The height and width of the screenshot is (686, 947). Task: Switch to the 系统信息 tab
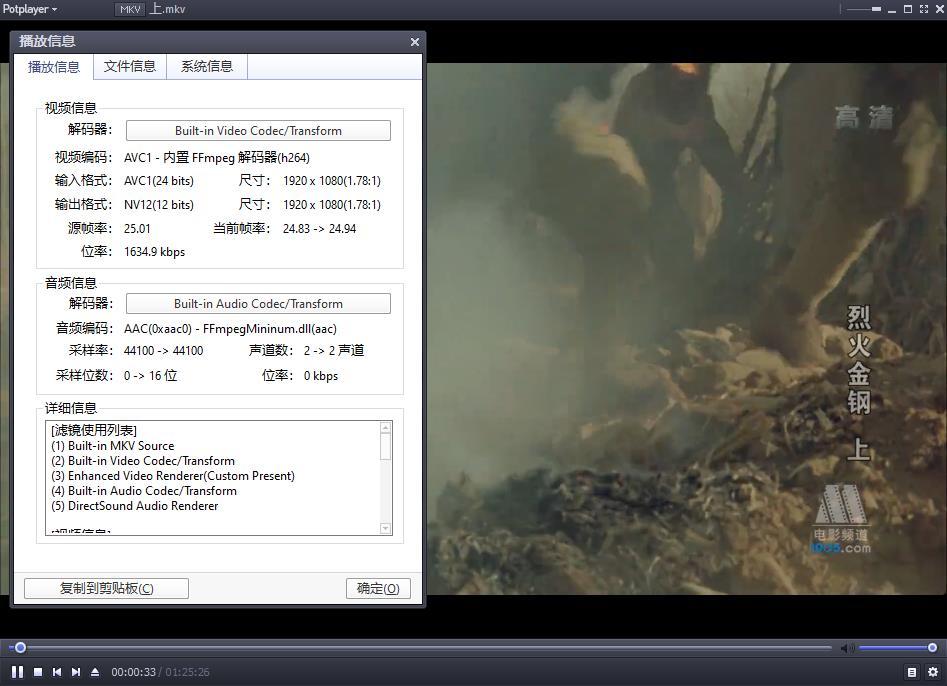pos(207,66)
